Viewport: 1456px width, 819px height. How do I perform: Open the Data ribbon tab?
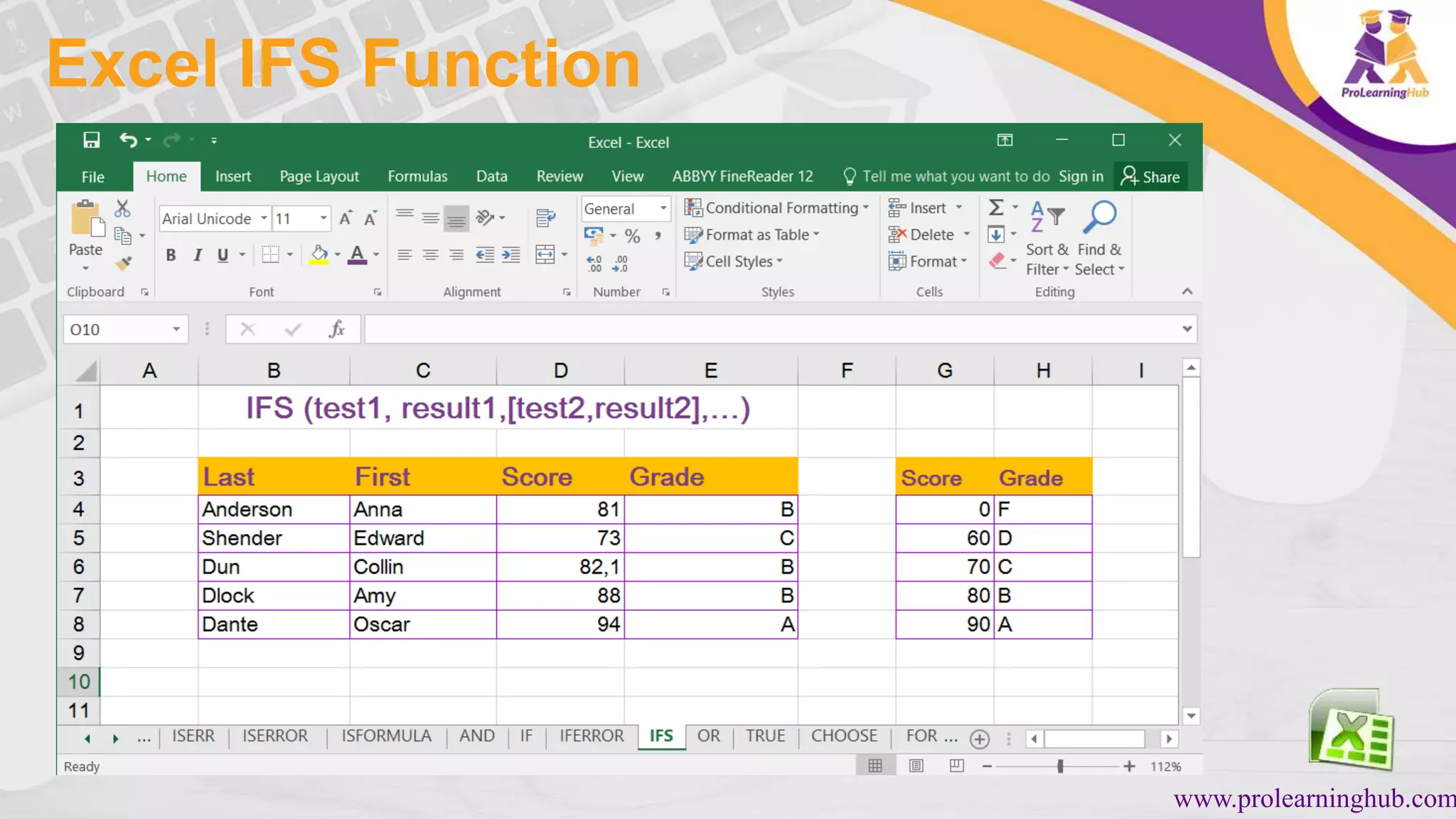[492, 176]
